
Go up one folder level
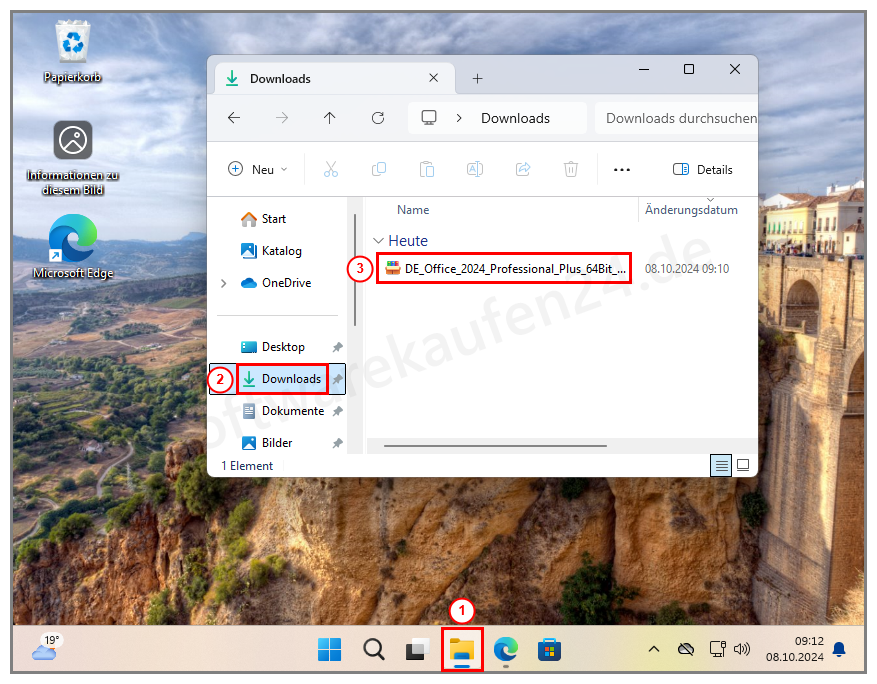click(330, 118)
